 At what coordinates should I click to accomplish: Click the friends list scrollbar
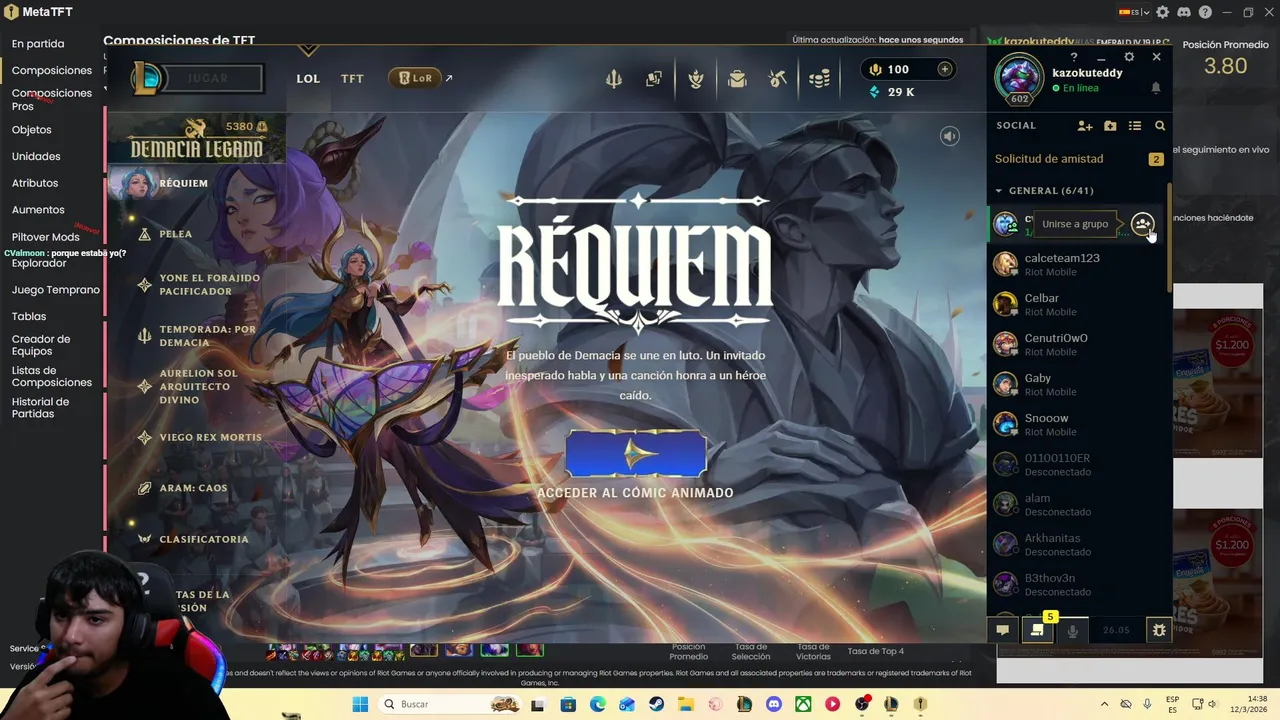tap(1170, 238)
